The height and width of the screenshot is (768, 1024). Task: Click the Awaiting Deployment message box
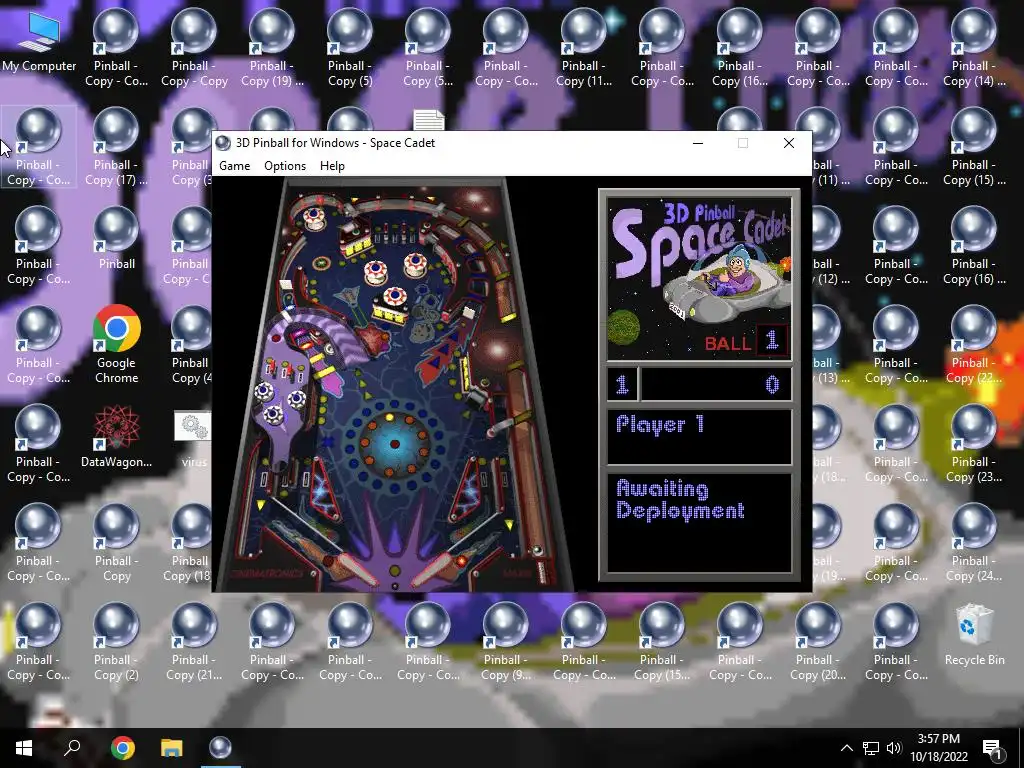pos(699,522)
